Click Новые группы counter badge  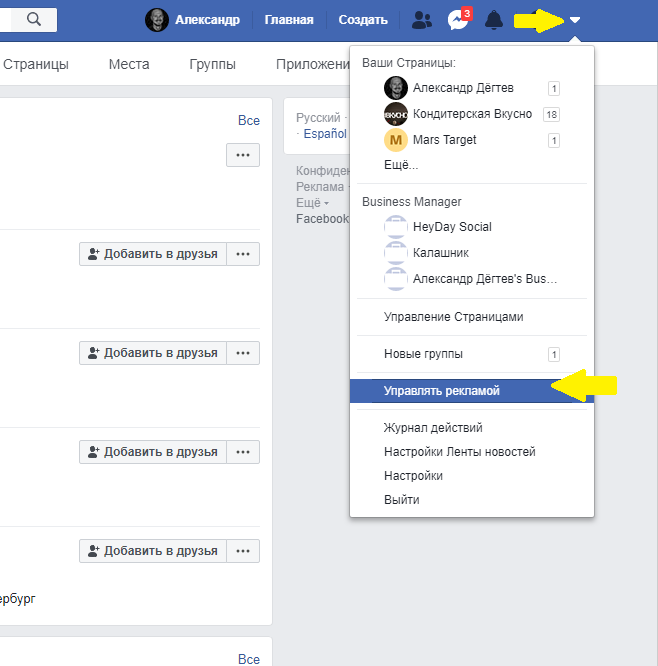(x=554, y=354)
